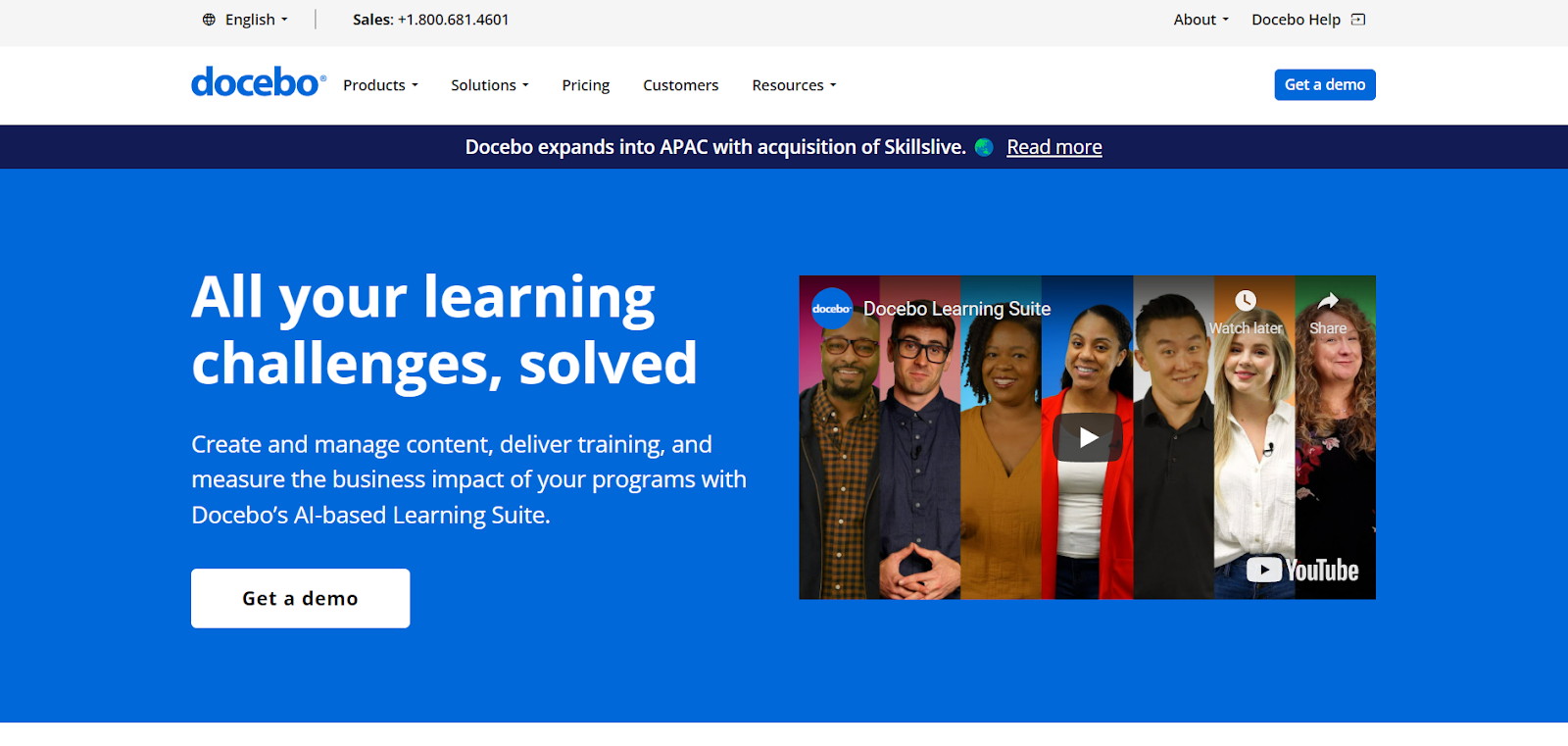Click the external link icon beside Docebo Help
This screenshot has height=746, width=1568.
[1358, 20]
